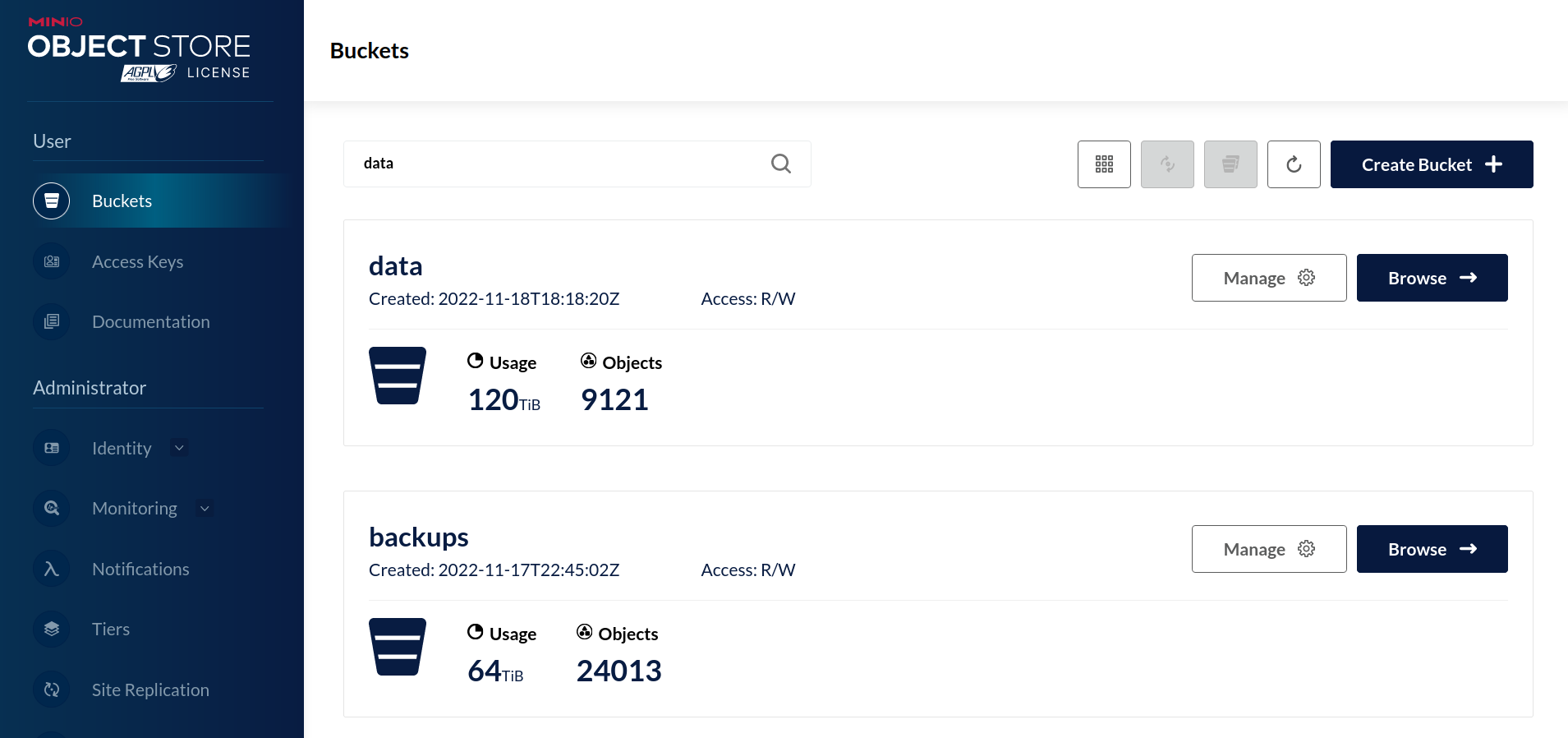
Task: Click the bucket search input field
Action: coord(559,164)
